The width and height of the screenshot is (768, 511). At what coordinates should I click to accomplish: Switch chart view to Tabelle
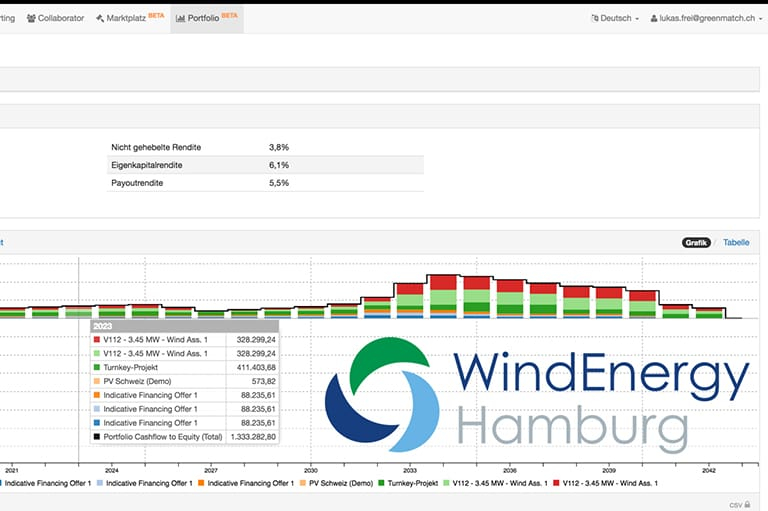point(736,242)
